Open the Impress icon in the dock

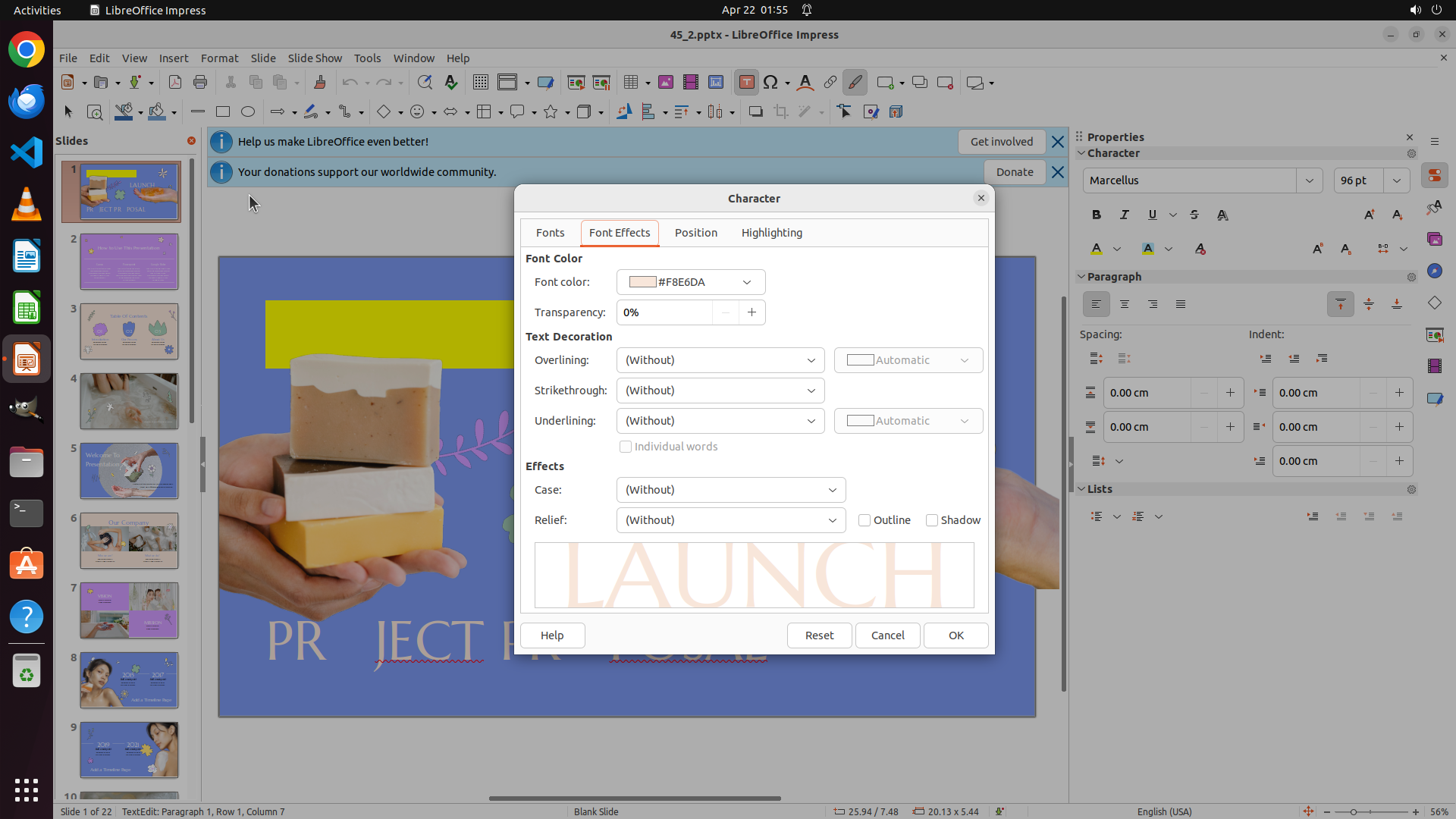(27, 359)
